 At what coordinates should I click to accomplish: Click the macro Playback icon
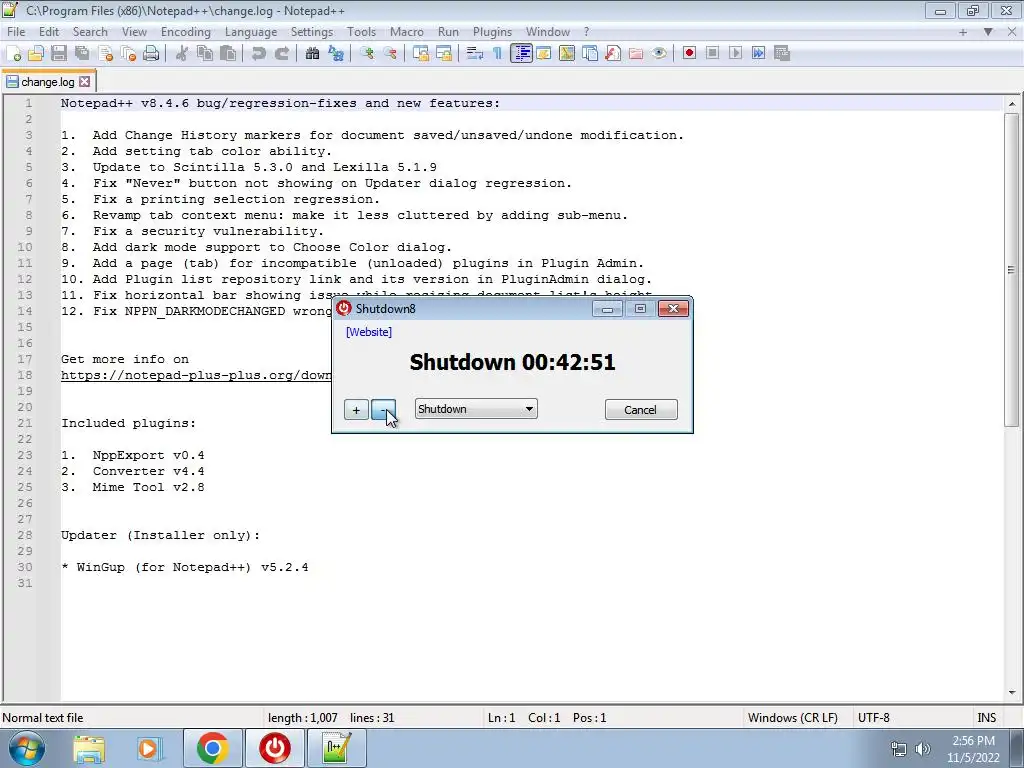click(735, 54)
